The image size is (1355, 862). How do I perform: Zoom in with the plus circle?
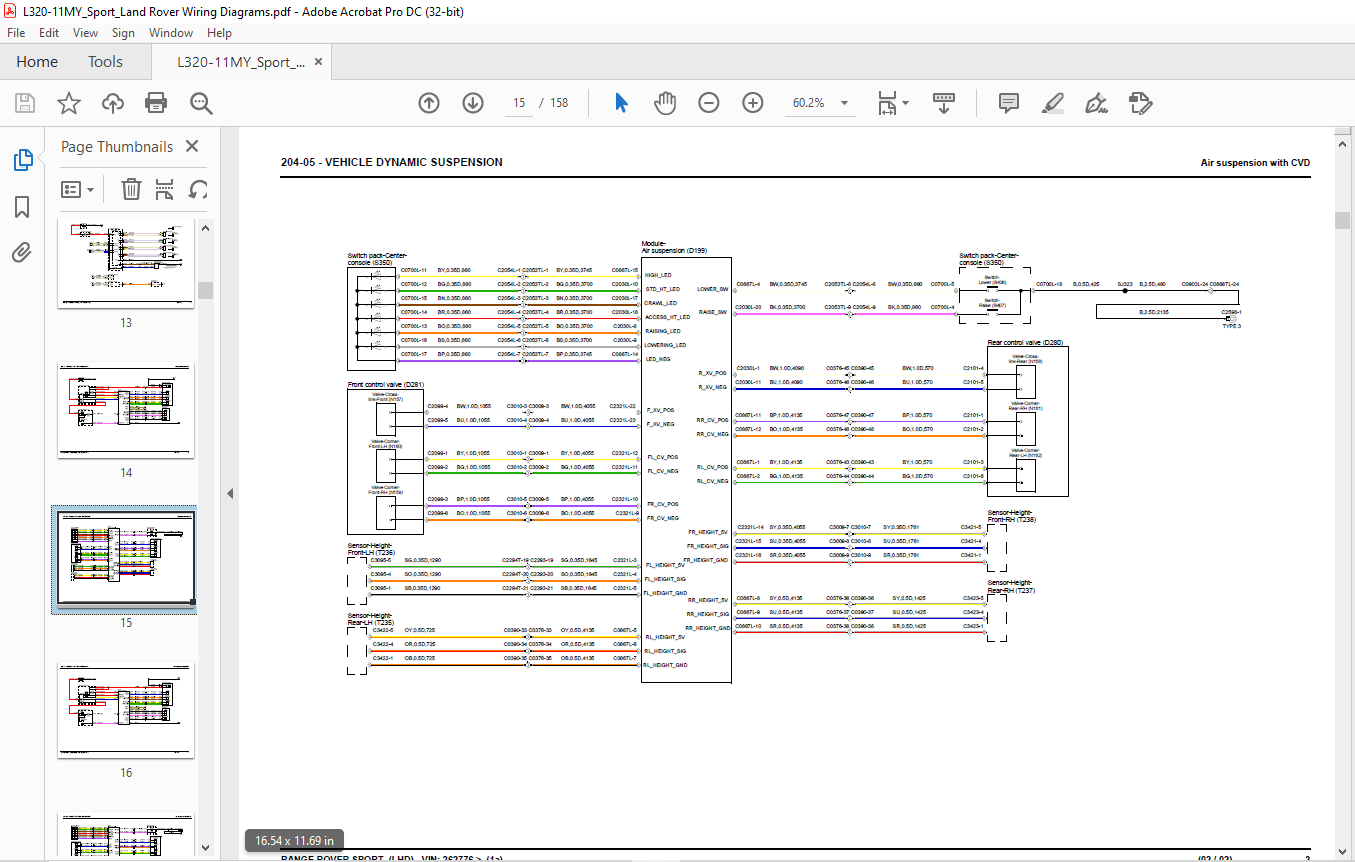[753, 103]
